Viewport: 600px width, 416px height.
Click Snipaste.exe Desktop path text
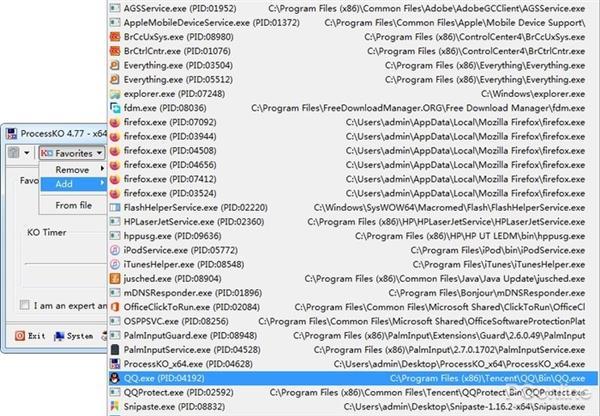(464, 406)
